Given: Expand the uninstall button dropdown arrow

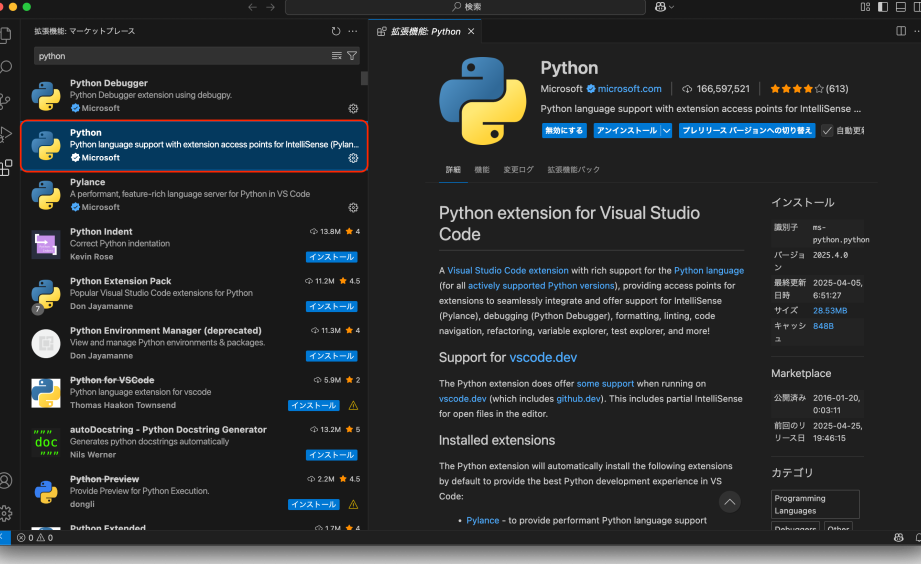Looking at the screenshot, I should (x=667, y=131).
